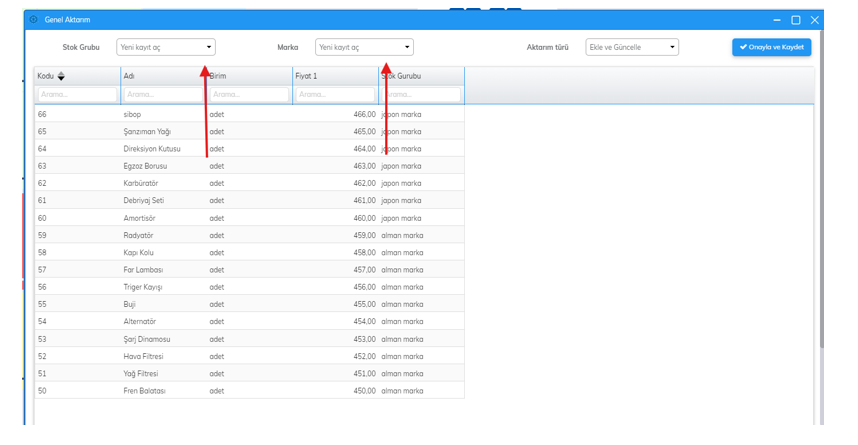Expand the Marka dropdown list
Viewport: 858px width, 445px height.
[x=364, y=47]
